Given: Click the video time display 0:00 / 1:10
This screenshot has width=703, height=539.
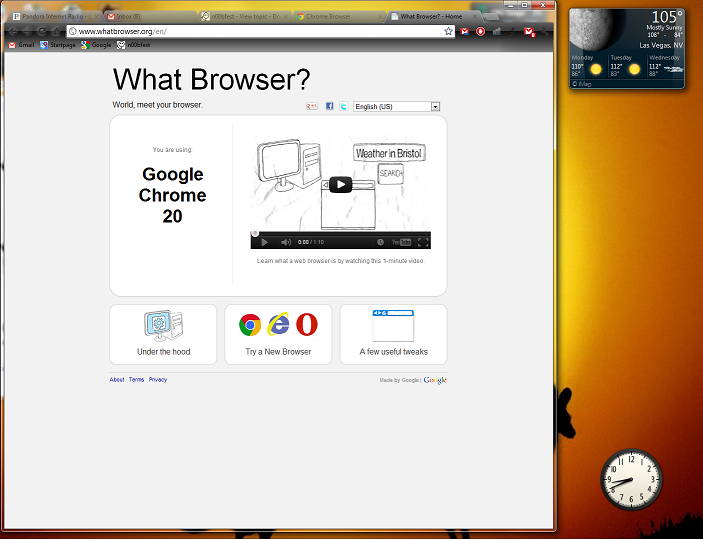Looking at the screenshot, I should 311,242.
